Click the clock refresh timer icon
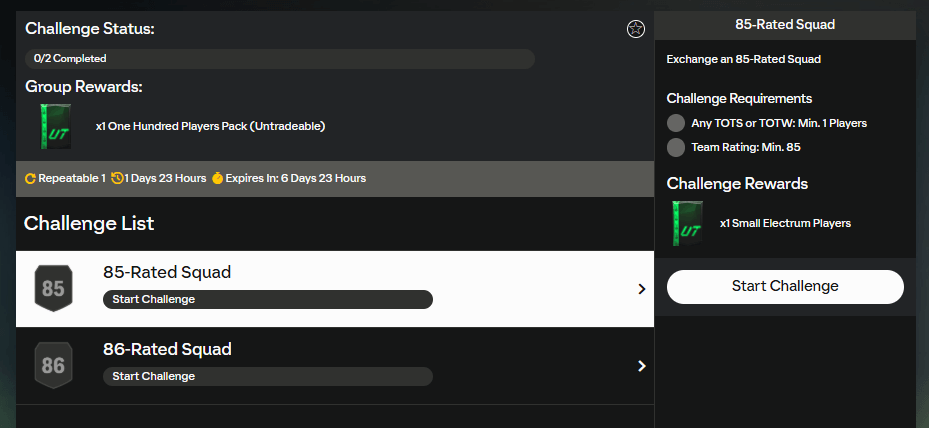This screenshot has width=929, height=428. [x=117, y=179]
